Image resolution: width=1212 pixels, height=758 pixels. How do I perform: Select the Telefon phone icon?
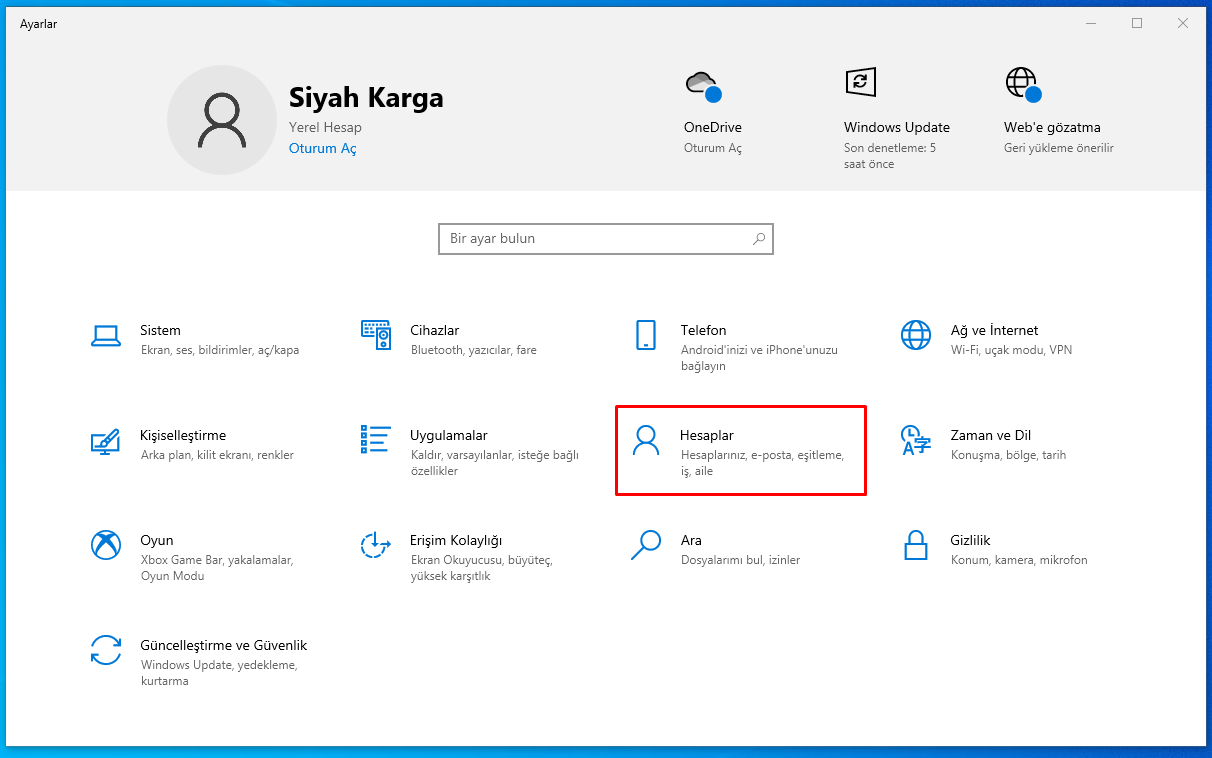point(646,336)
